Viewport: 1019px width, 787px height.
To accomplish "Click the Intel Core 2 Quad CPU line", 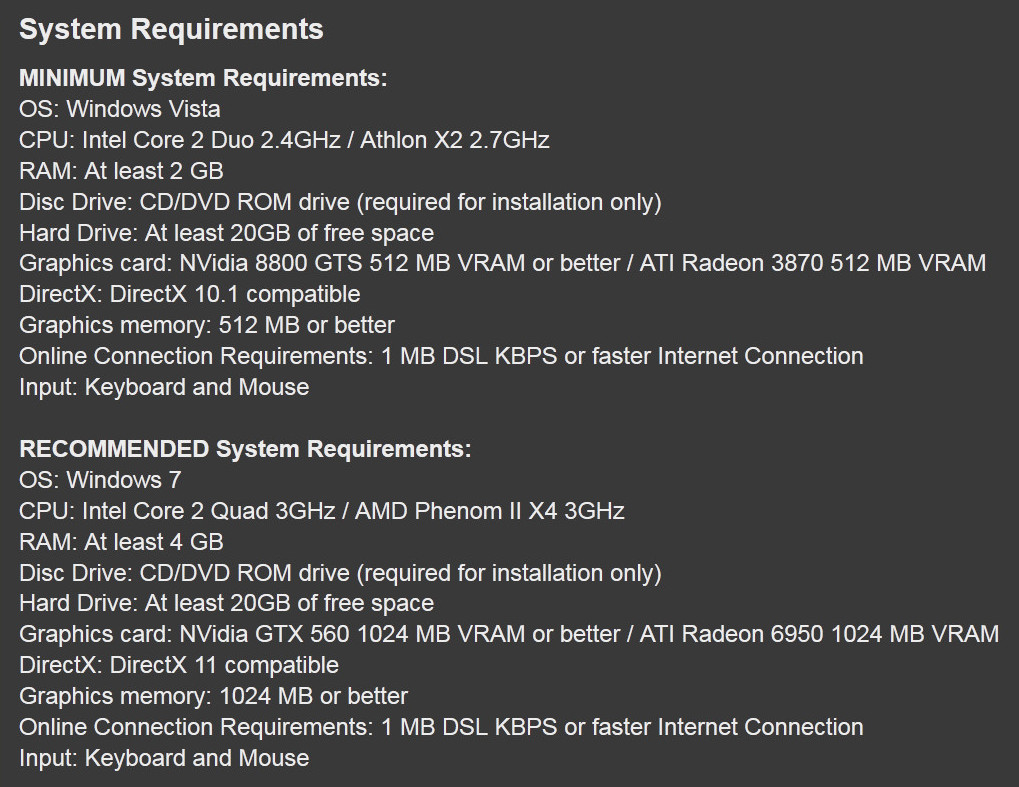I will (322, 511).
